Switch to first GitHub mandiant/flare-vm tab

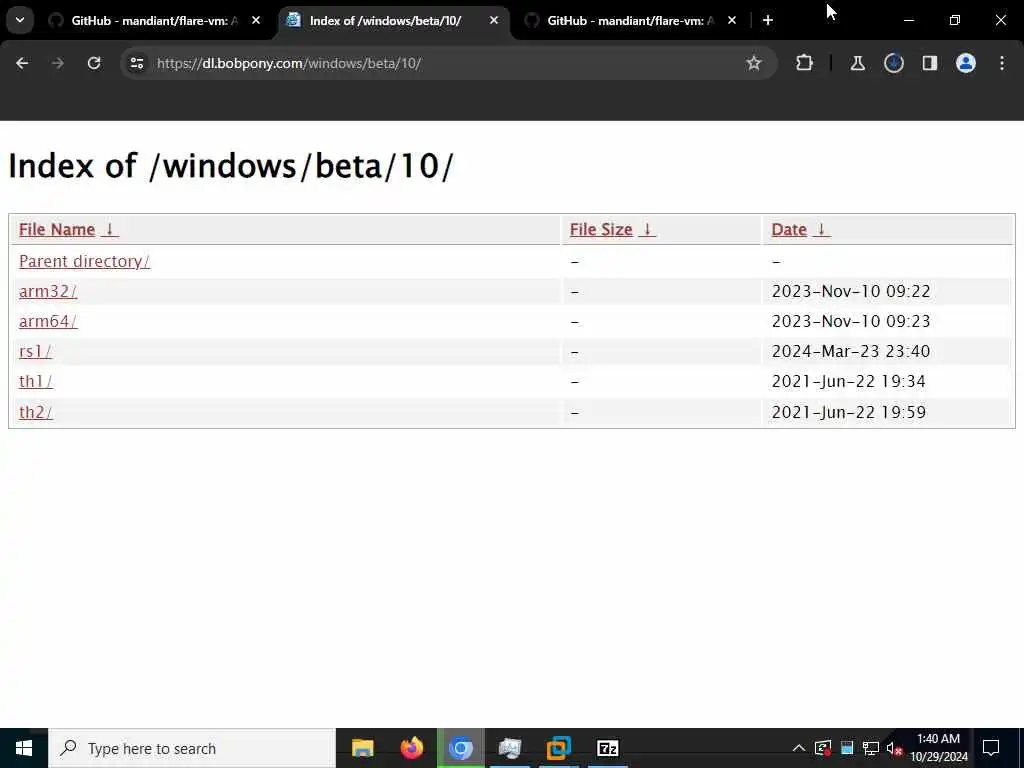pyautogui.click(x=154, y=20)
